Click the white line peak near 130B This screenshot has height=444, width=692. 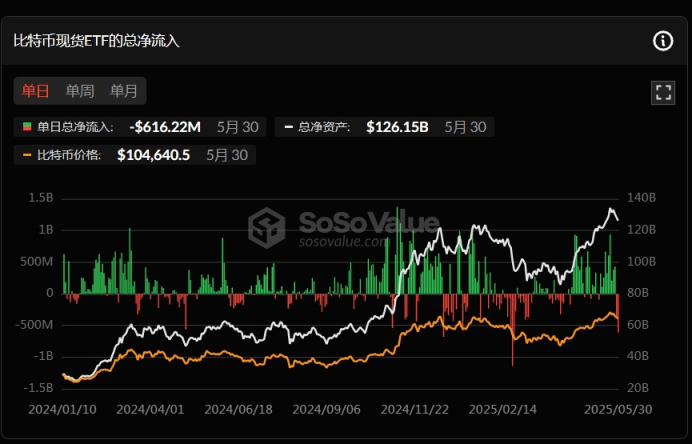[611, 209]
